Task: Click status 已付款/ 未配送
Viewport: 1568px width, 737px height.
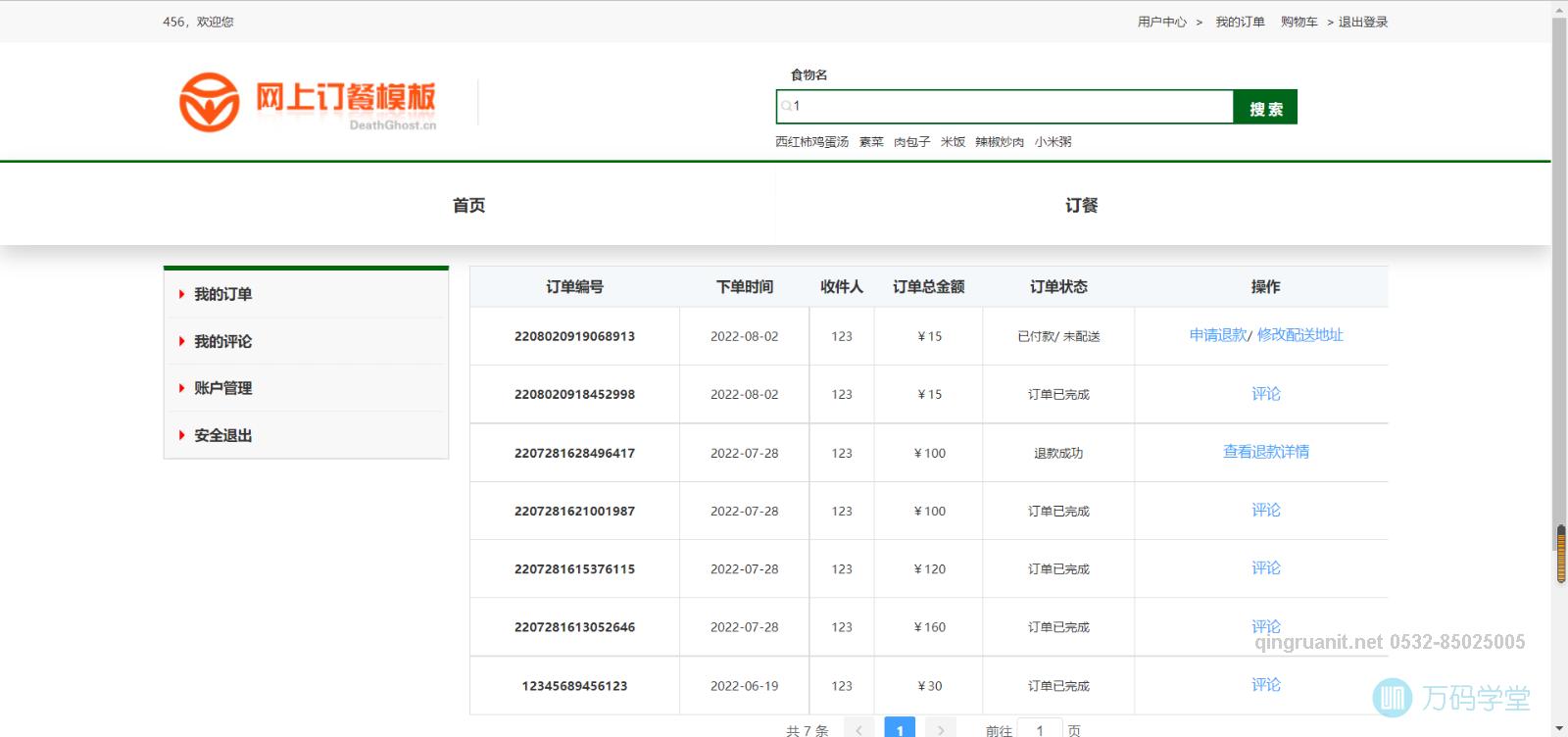Action: coord(1058,336)
